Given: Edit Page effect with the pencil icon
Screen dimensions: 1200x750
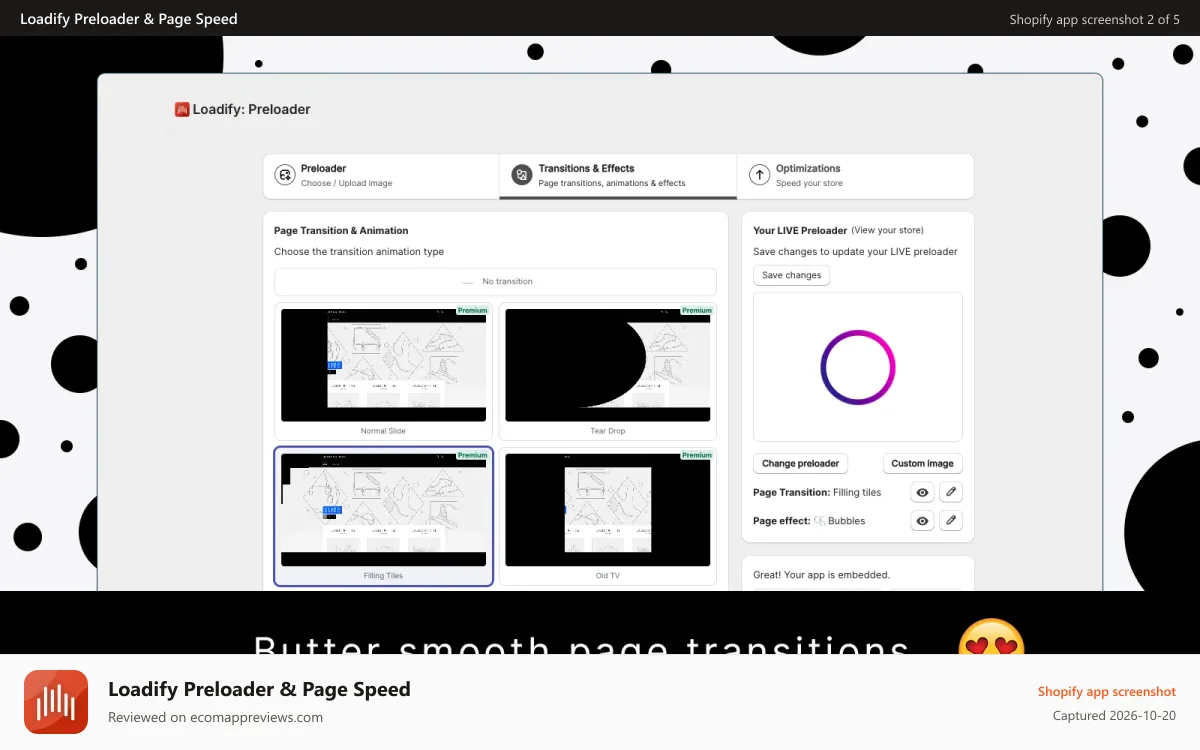Looking at the screenshot, I should coord(951,520).
